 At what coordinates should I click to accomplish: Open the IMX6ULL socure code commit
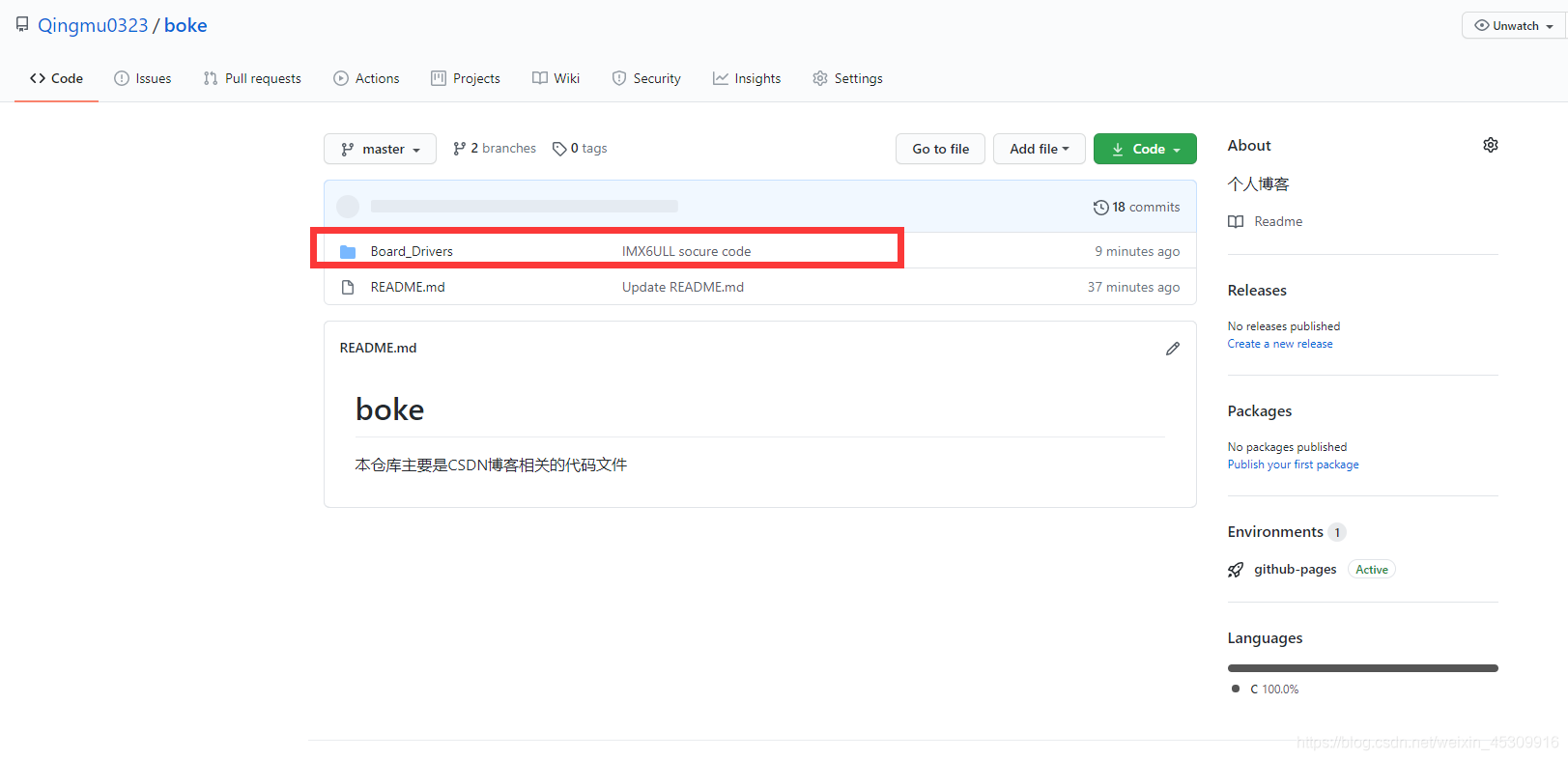pos(686,251)
